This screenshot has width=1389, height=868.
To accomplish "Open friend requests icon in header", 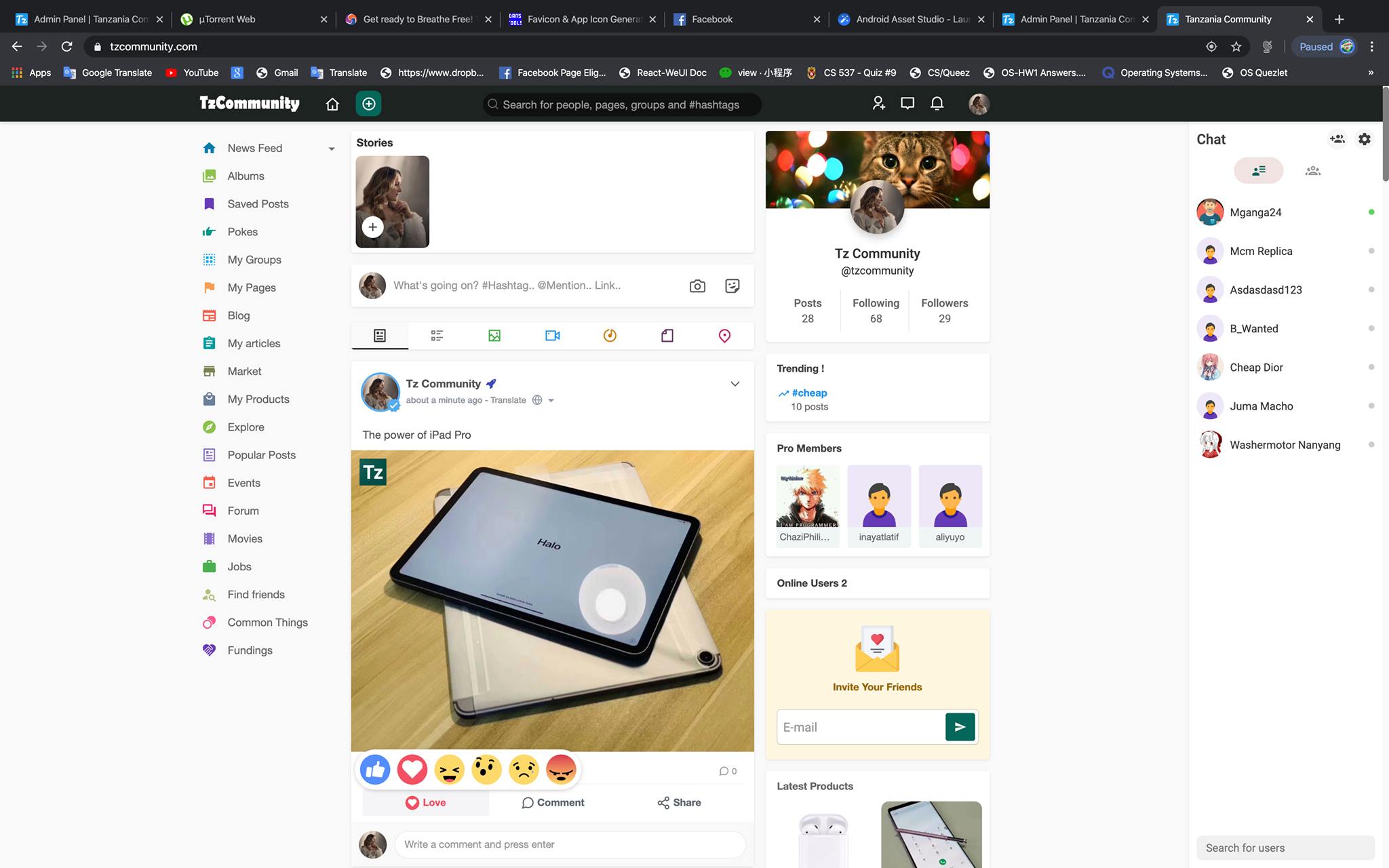I will point(878,104).
